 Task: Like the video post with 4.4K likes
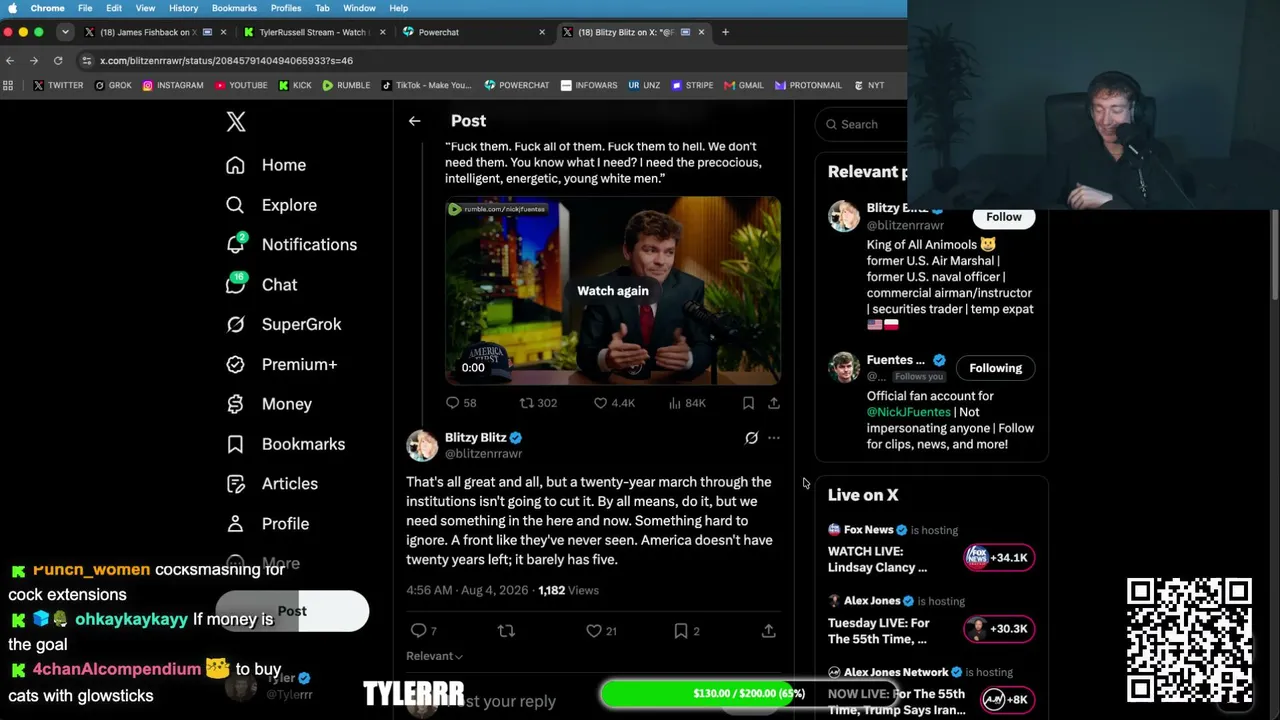tap(614, 403)
